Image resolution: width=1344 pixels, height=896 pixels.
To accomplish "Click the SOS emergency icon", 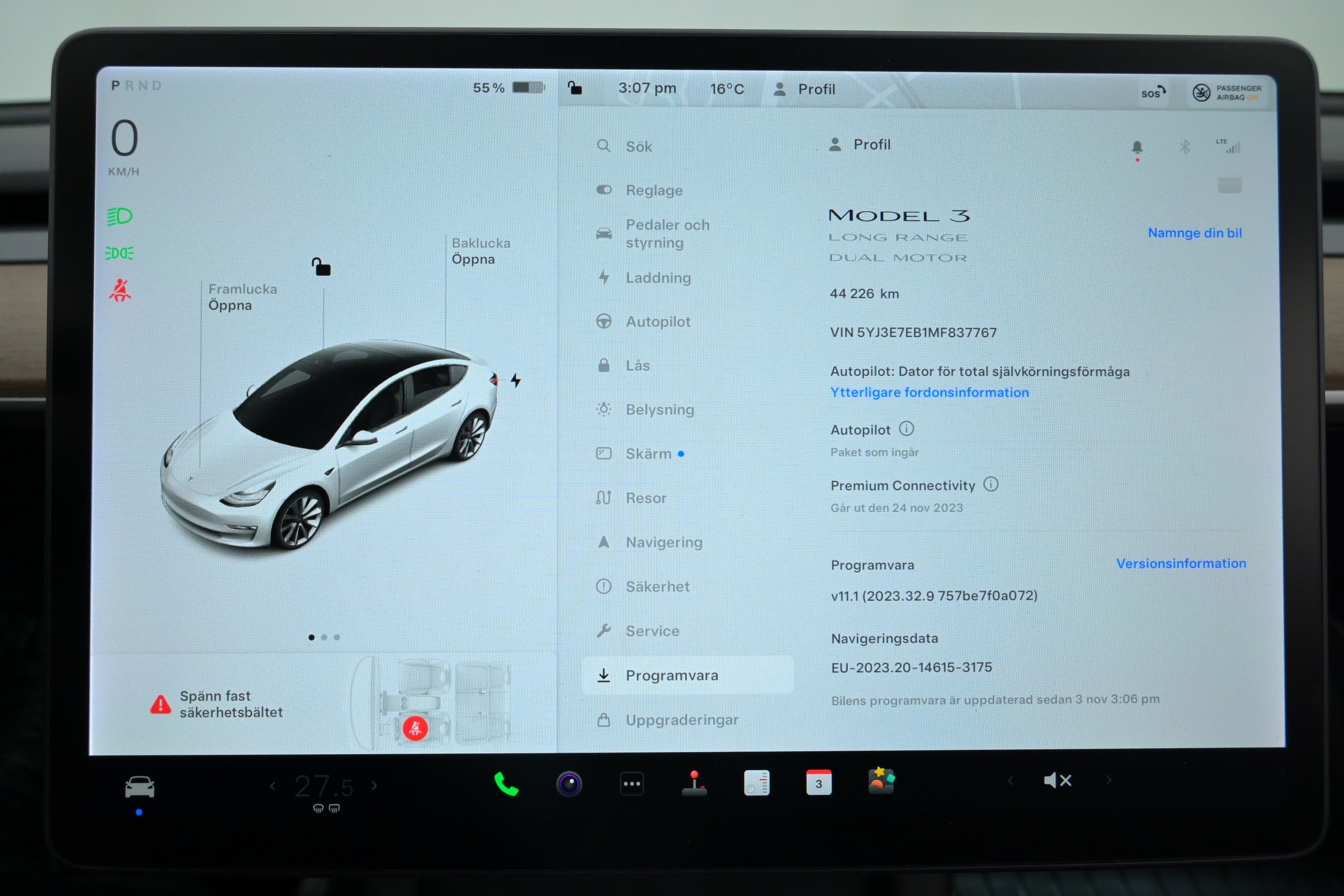I will (x=1152, y=92).
